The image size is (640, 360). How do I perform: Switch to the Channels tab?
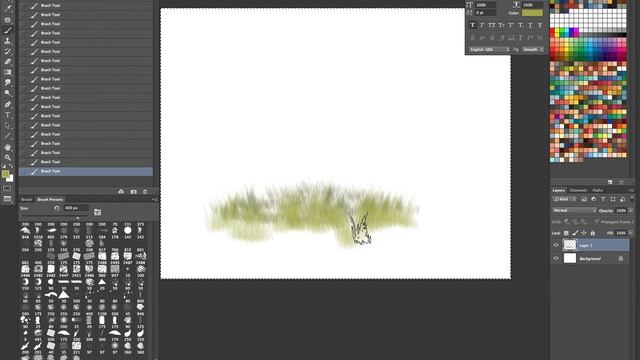pos(578,191)
